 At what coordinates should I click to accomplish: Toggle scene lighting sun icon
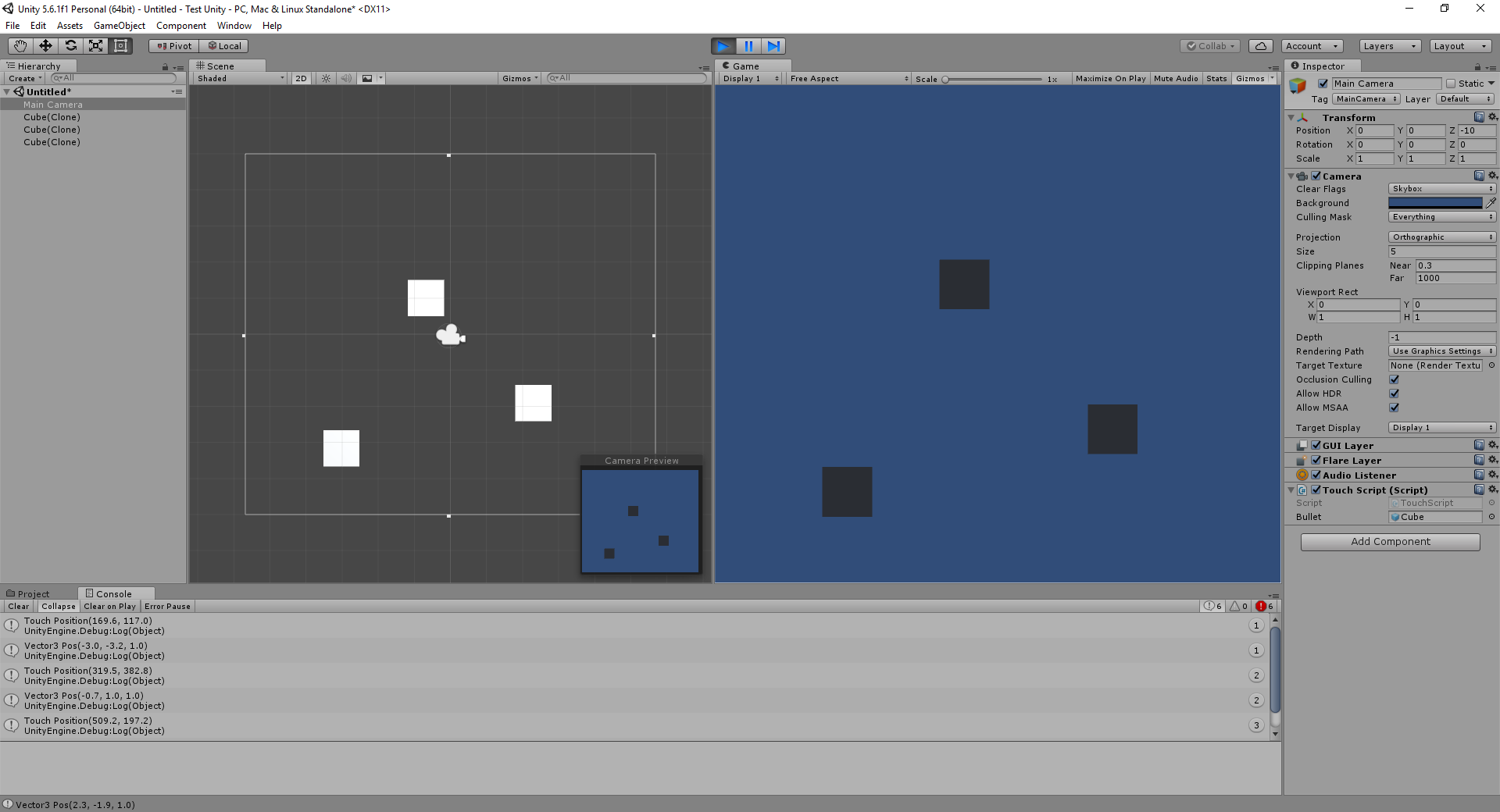[x=326, y=79]
